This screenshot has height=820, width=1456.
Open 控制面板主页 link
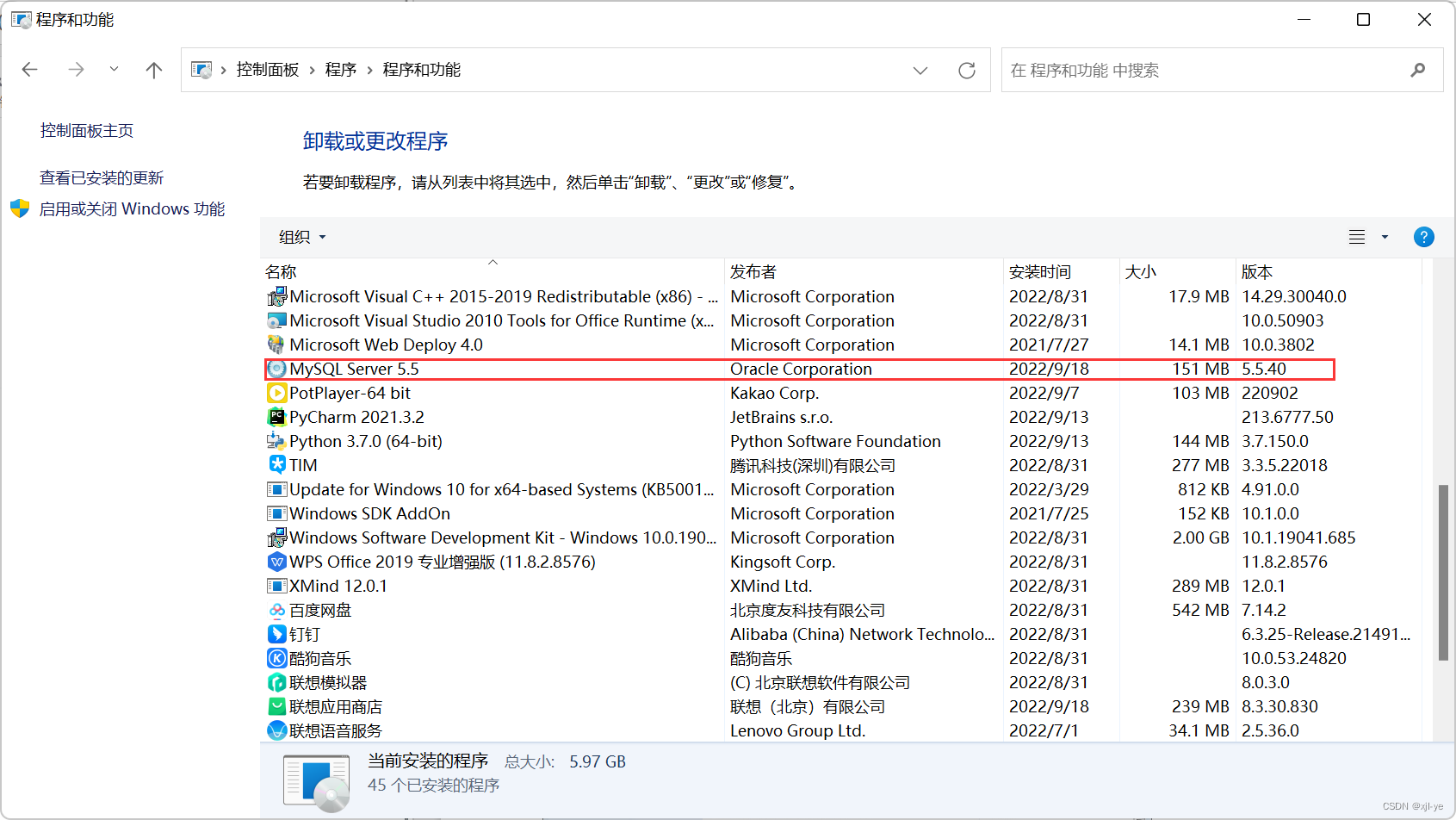pyautogui.click(x=87, y=130)
